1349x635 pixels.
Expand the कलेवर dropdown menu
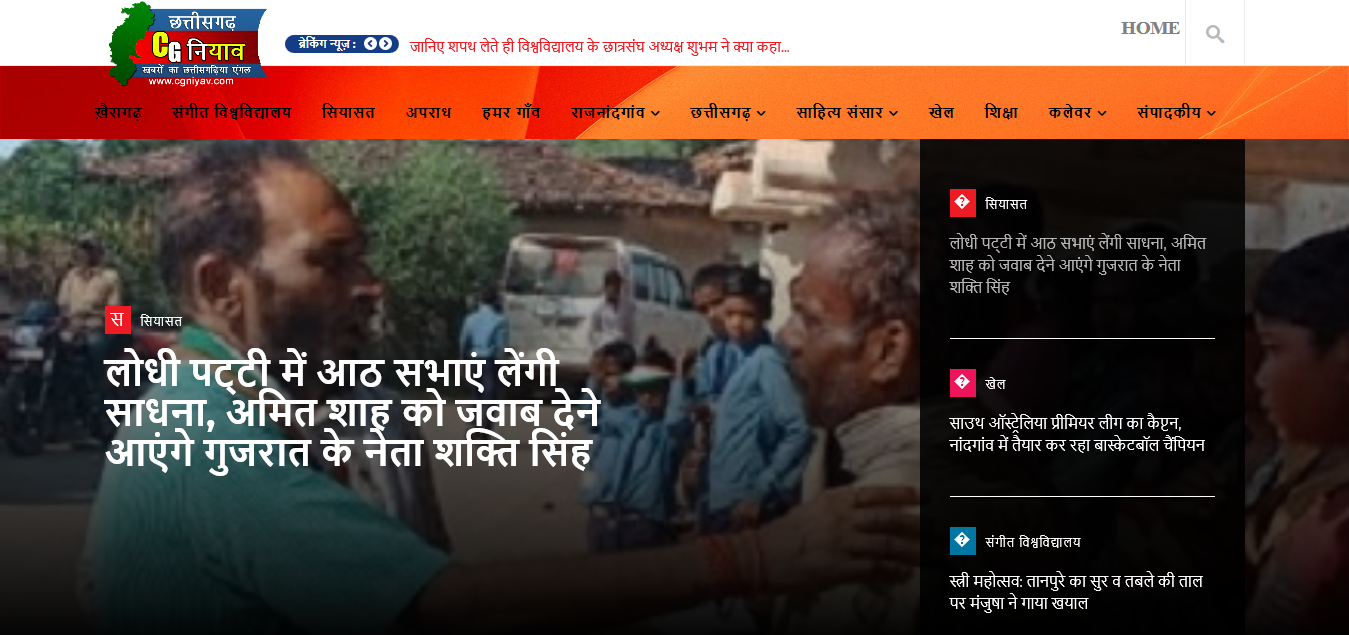click(x=1077, y=112)
